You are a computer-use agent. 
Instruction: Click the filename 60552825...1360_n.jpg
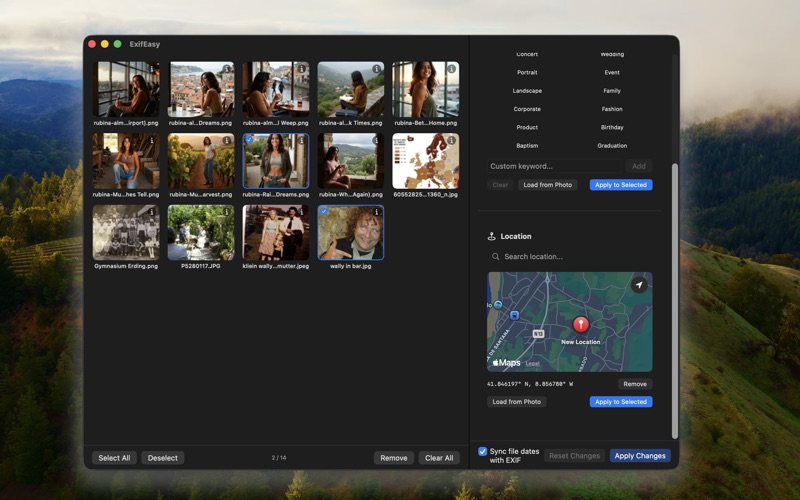426,194
